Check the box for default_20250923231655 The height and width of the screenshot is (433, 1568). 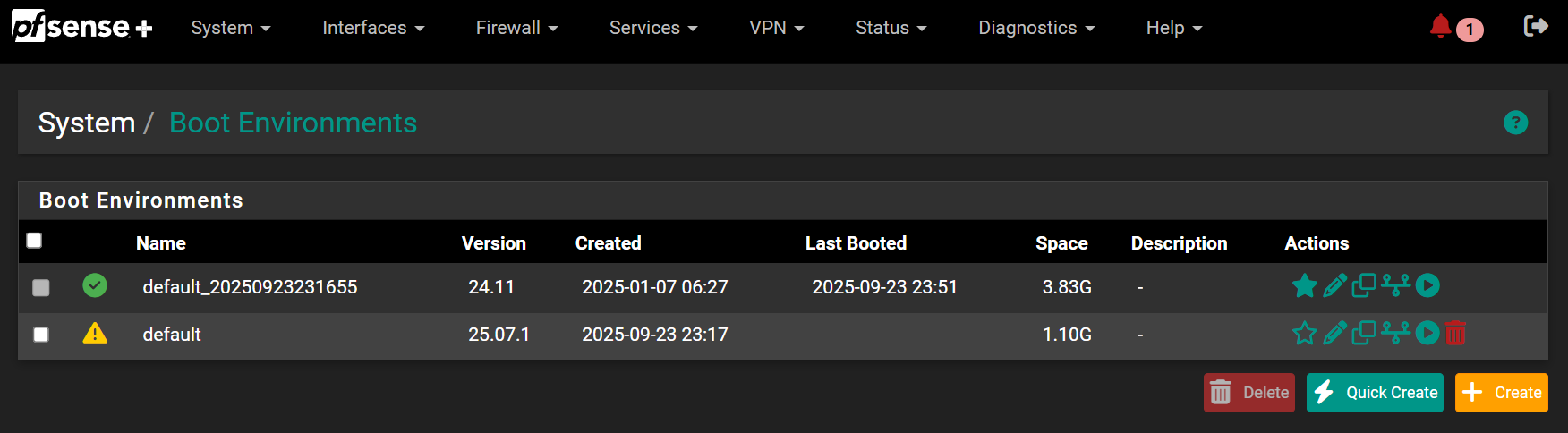[x=41, y=287]
